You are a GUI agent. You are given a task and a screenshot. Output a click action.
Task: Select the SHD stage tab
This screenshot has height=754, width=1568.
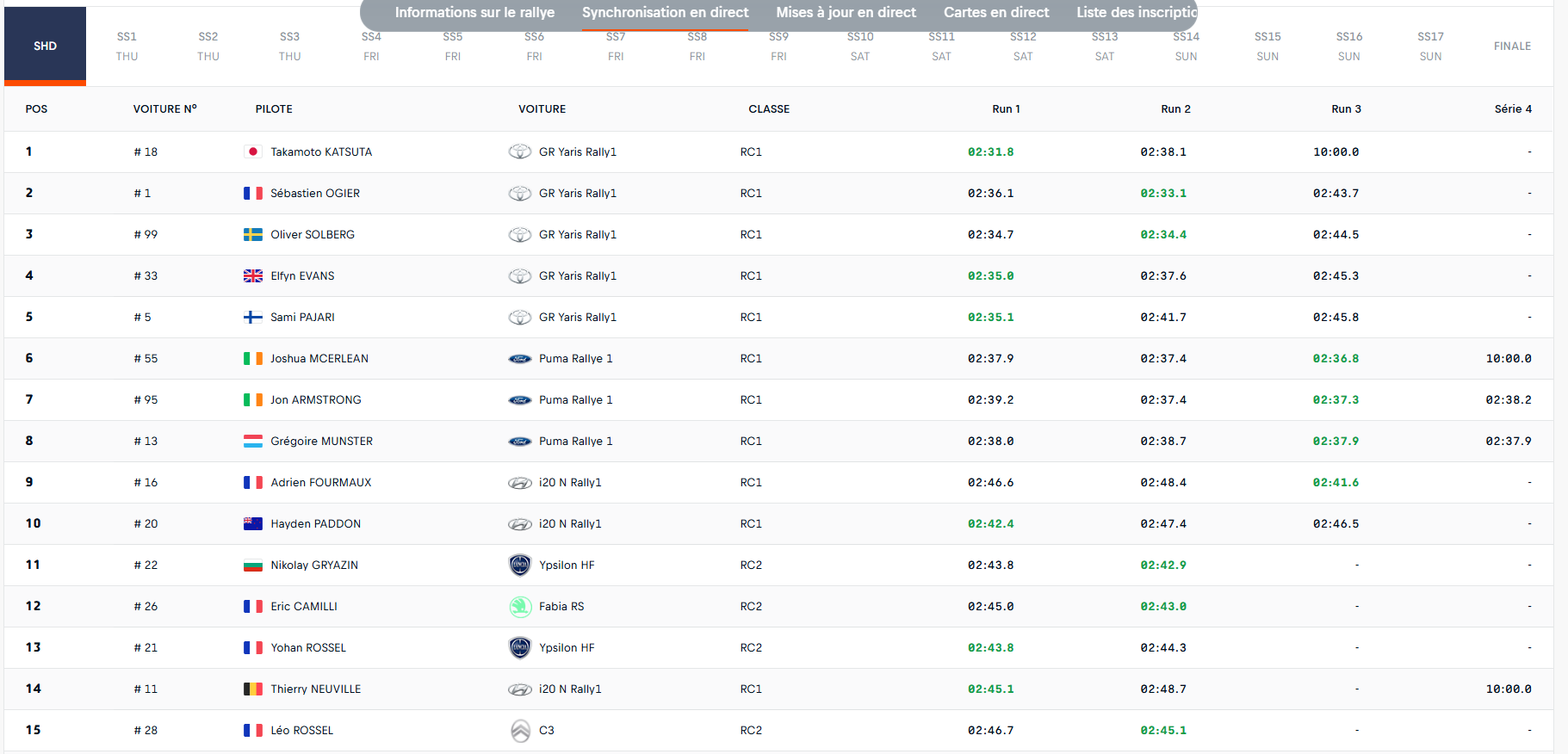pos(45,46)
